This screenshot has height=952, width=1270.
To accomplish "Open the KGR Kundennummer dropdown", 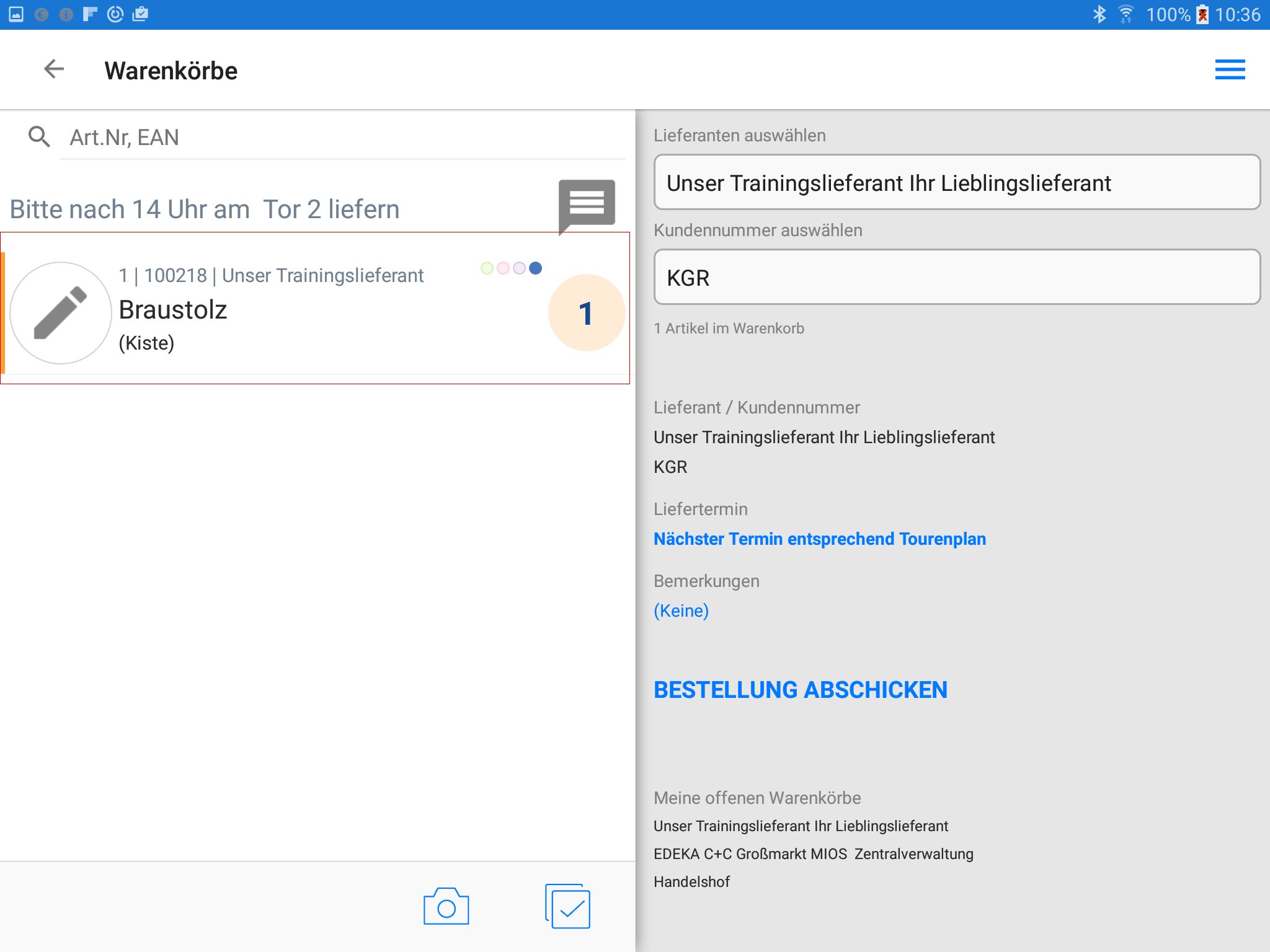I will [x=956, y=277].
